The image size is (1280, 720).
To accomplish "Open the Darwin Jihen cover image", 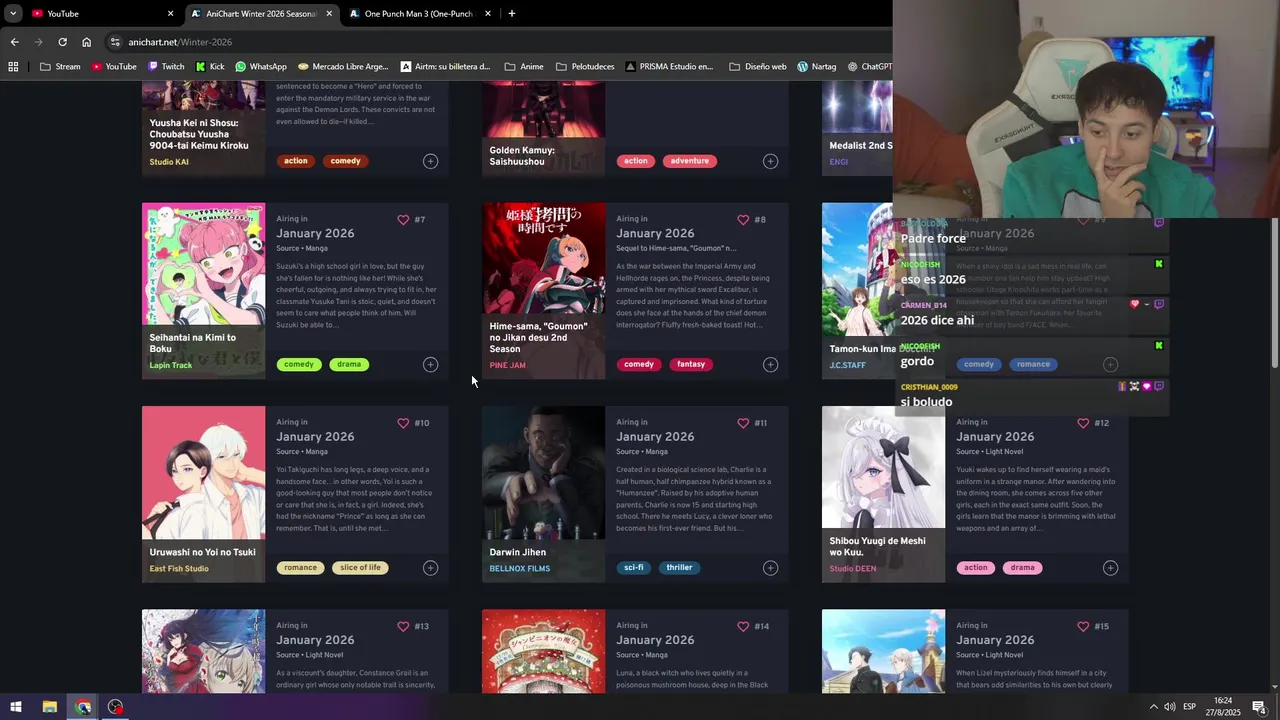I will (x=543, y=473).
